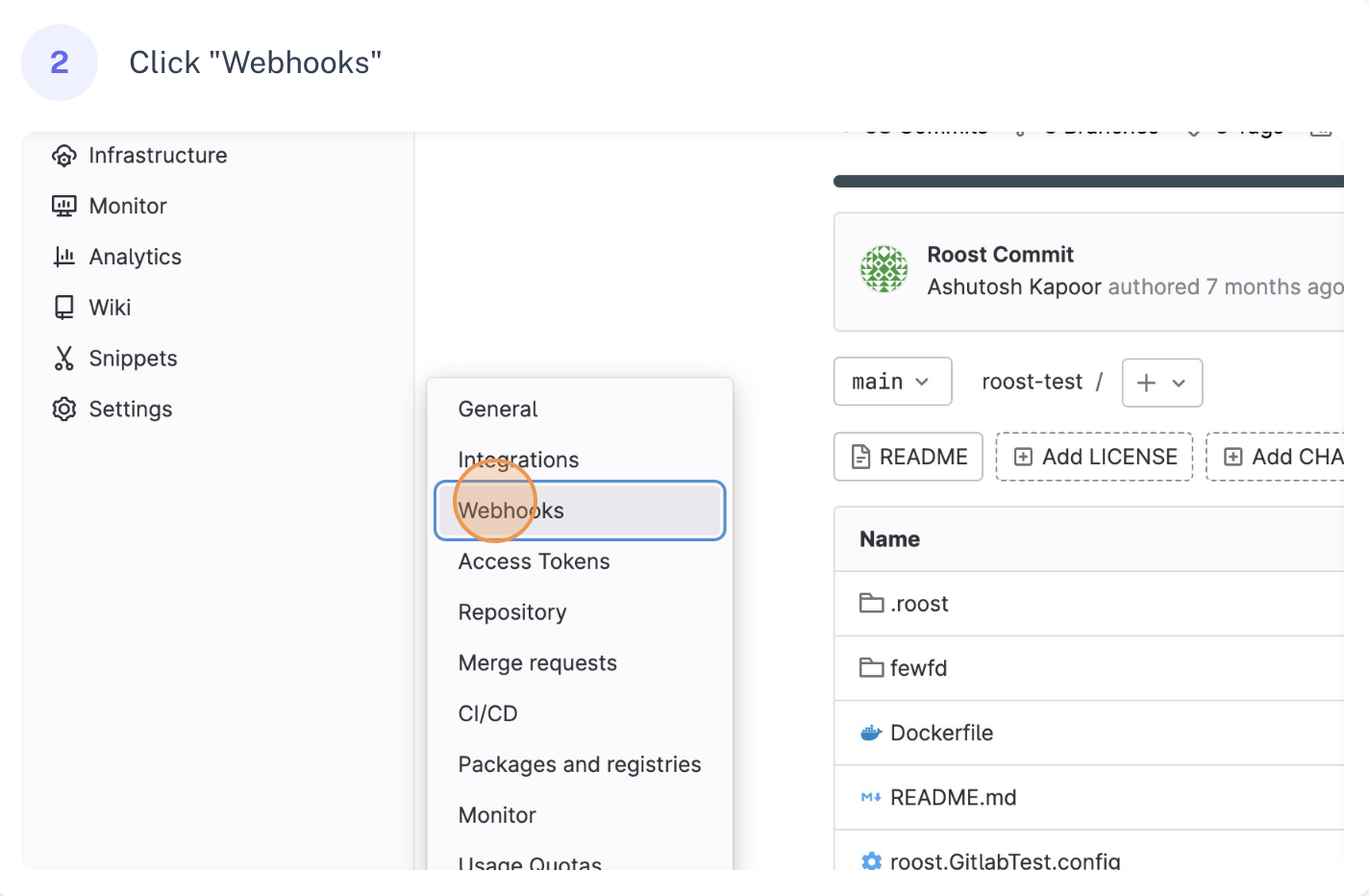Open Settings via the gear icon
Viewport: 1369px width, 896px height.
coord(63,409)
